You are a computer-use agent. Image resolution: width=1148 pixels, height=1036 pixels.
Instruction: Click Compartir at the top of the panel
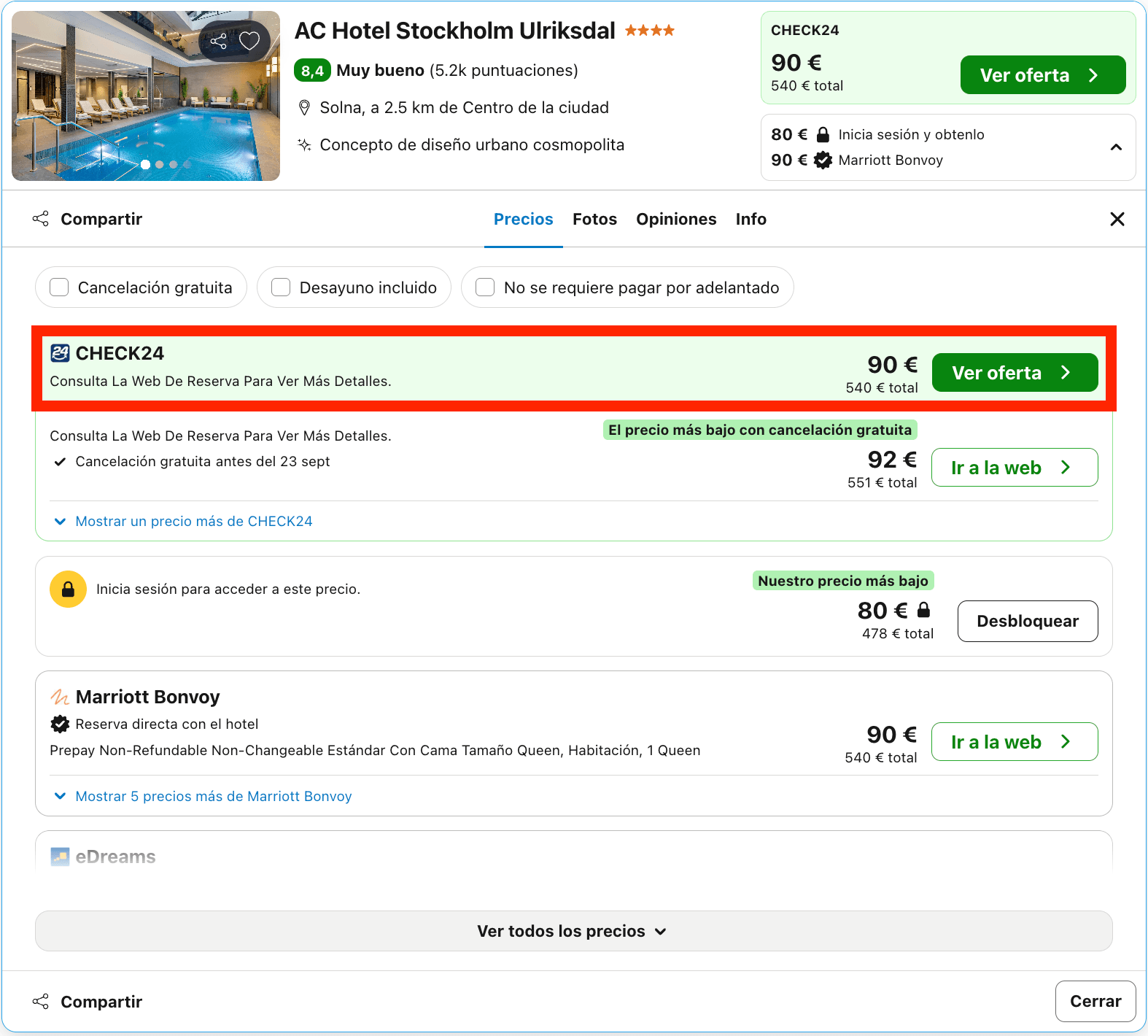(88, 219)
